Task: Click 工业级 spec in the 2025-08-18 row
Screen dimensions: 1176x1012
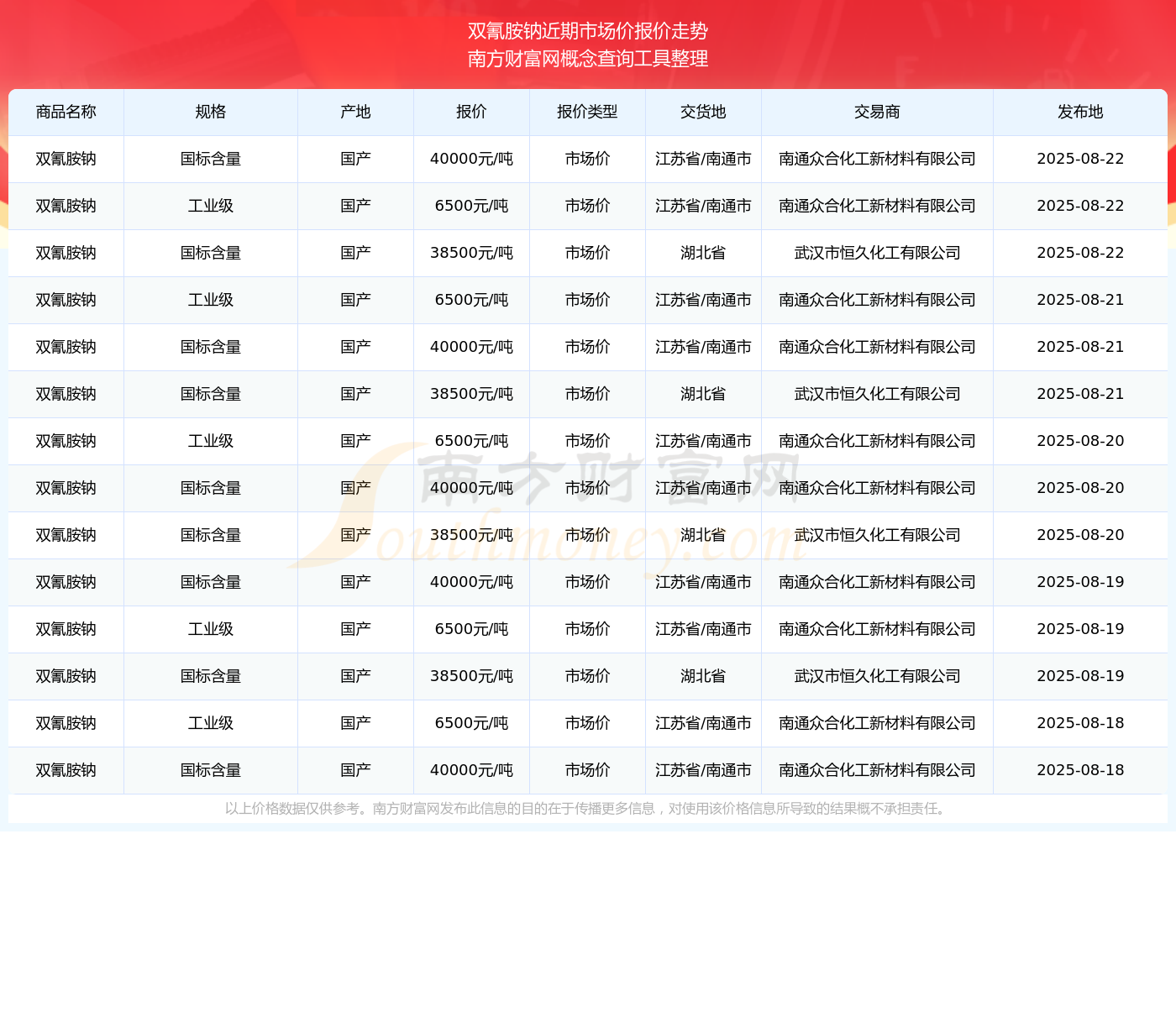Action: [x=211, y=723]
